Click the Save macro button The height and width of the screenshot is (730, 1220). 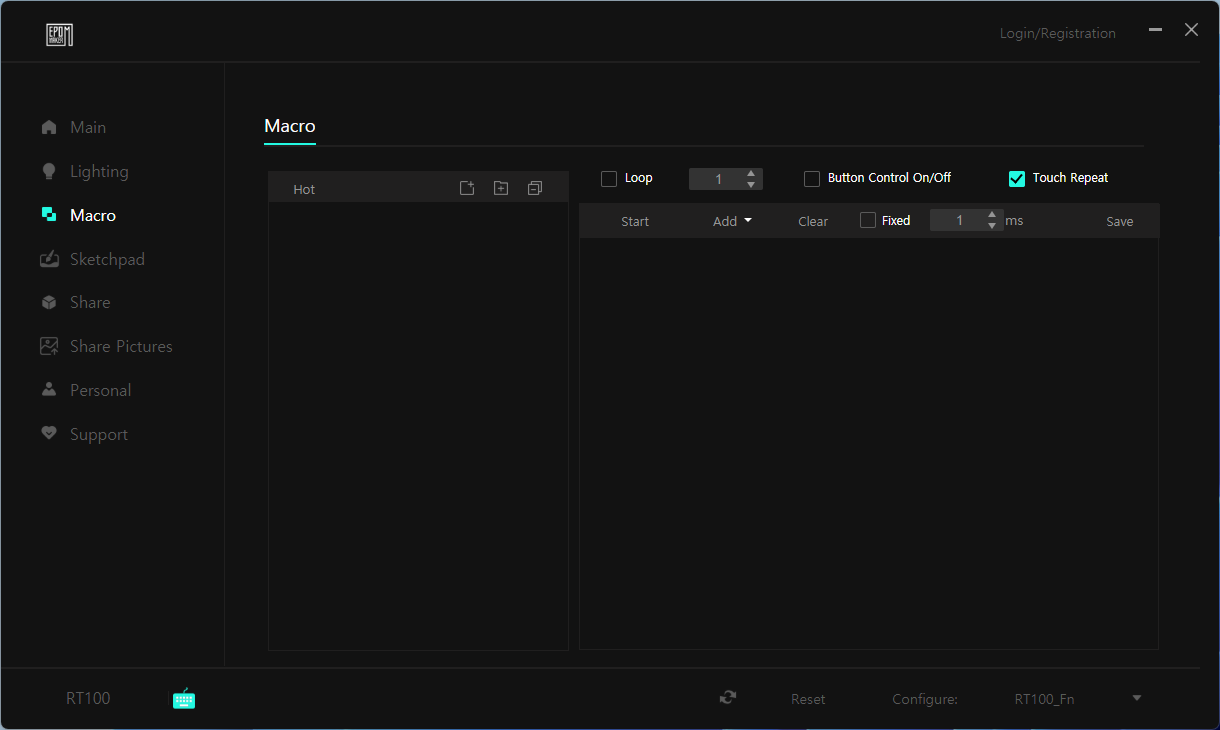coord(1120,221)
